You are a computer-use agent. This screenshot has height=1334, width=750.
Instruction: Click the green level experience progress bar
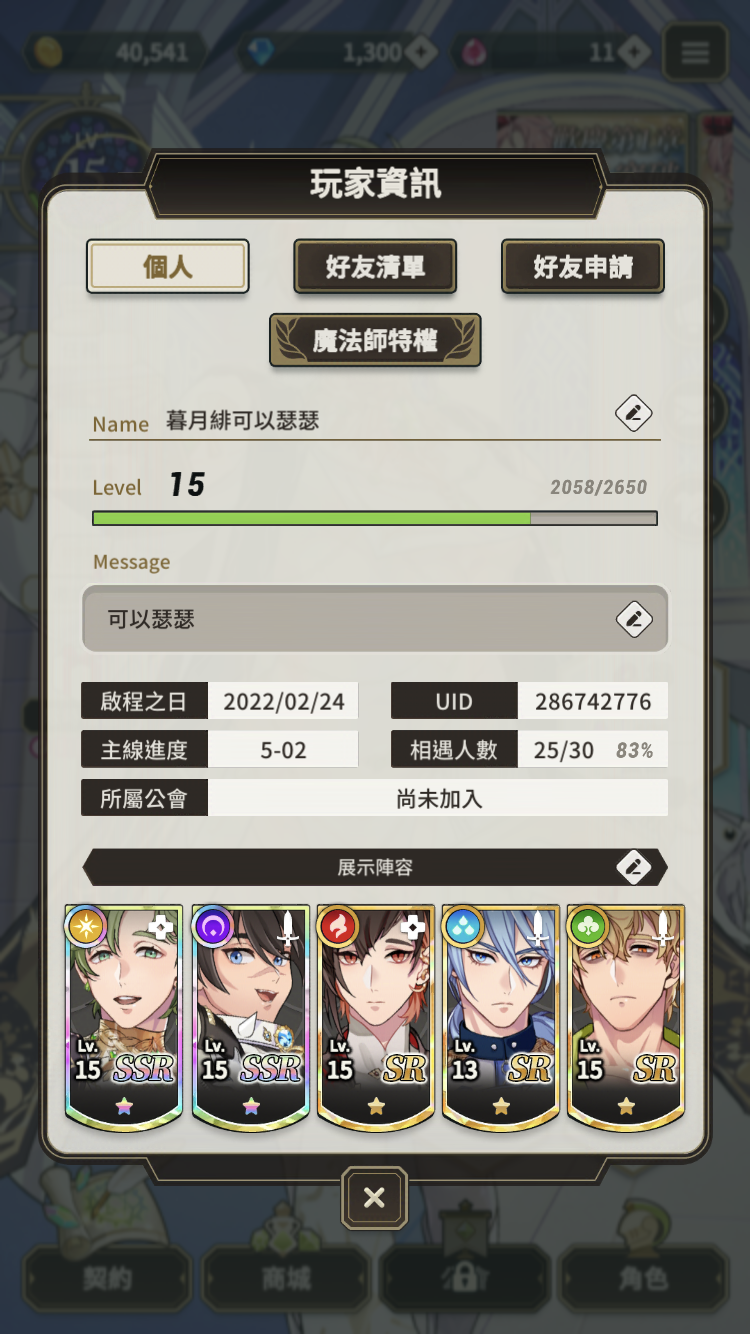375,518
